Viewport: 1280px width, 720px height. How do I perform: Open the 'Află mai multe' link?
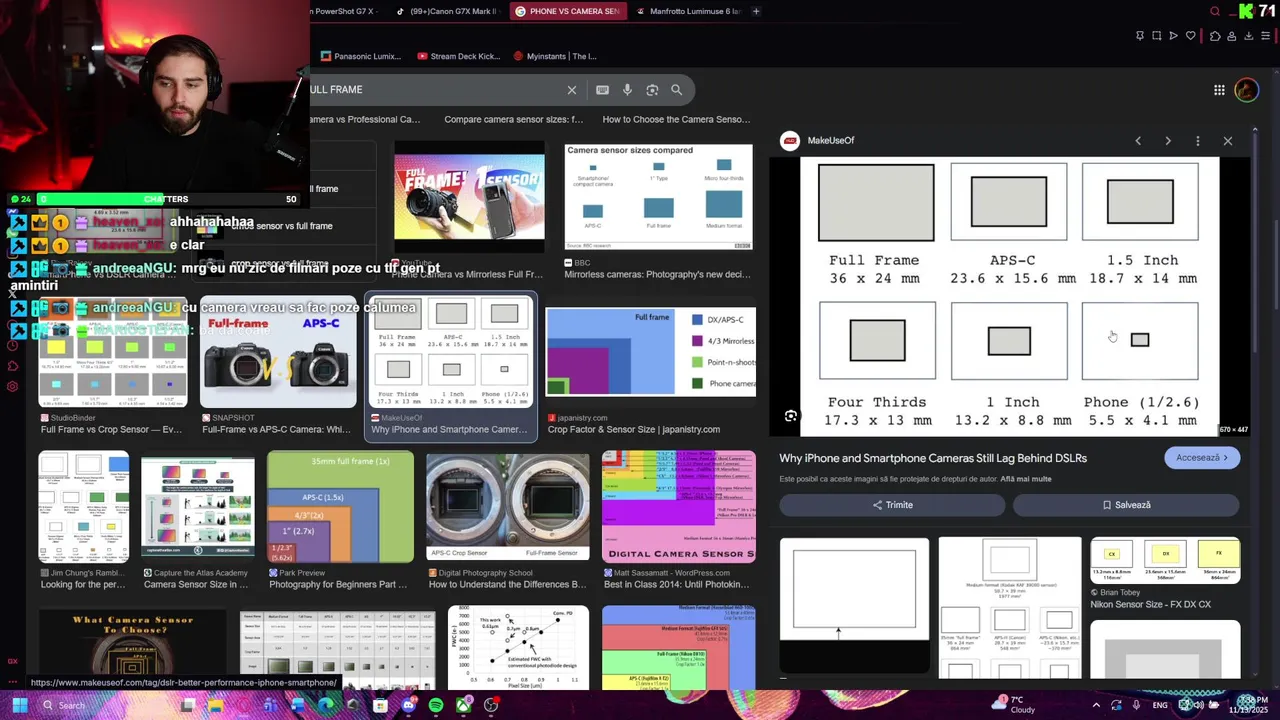1026,479
